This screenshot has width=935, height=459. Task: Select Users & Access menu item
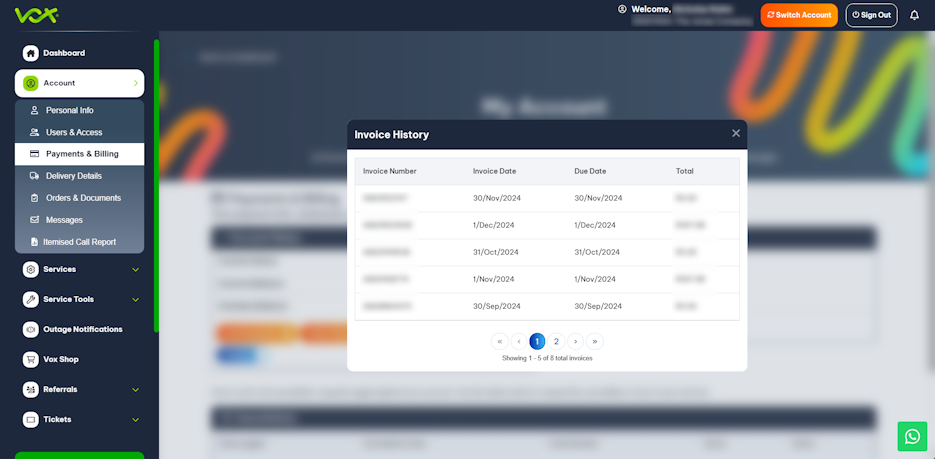[x=73, y=132]
